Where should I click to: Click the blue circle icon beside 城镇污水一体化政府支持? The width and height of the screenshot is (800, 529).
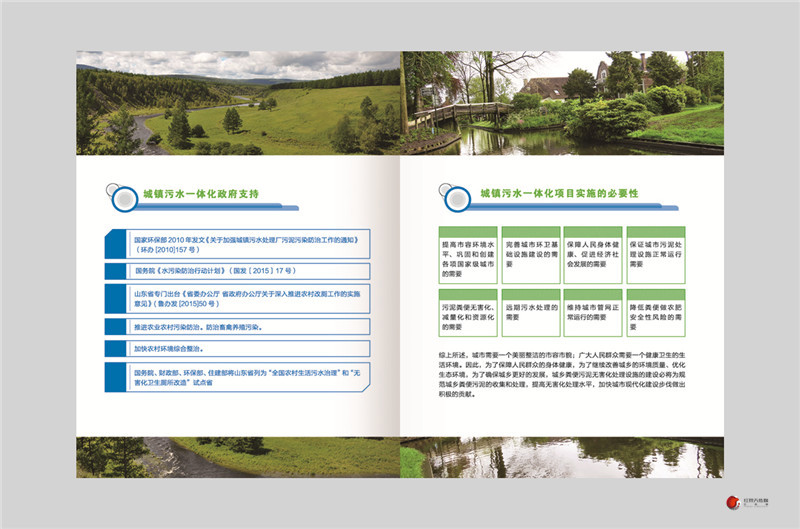point(124,200)
